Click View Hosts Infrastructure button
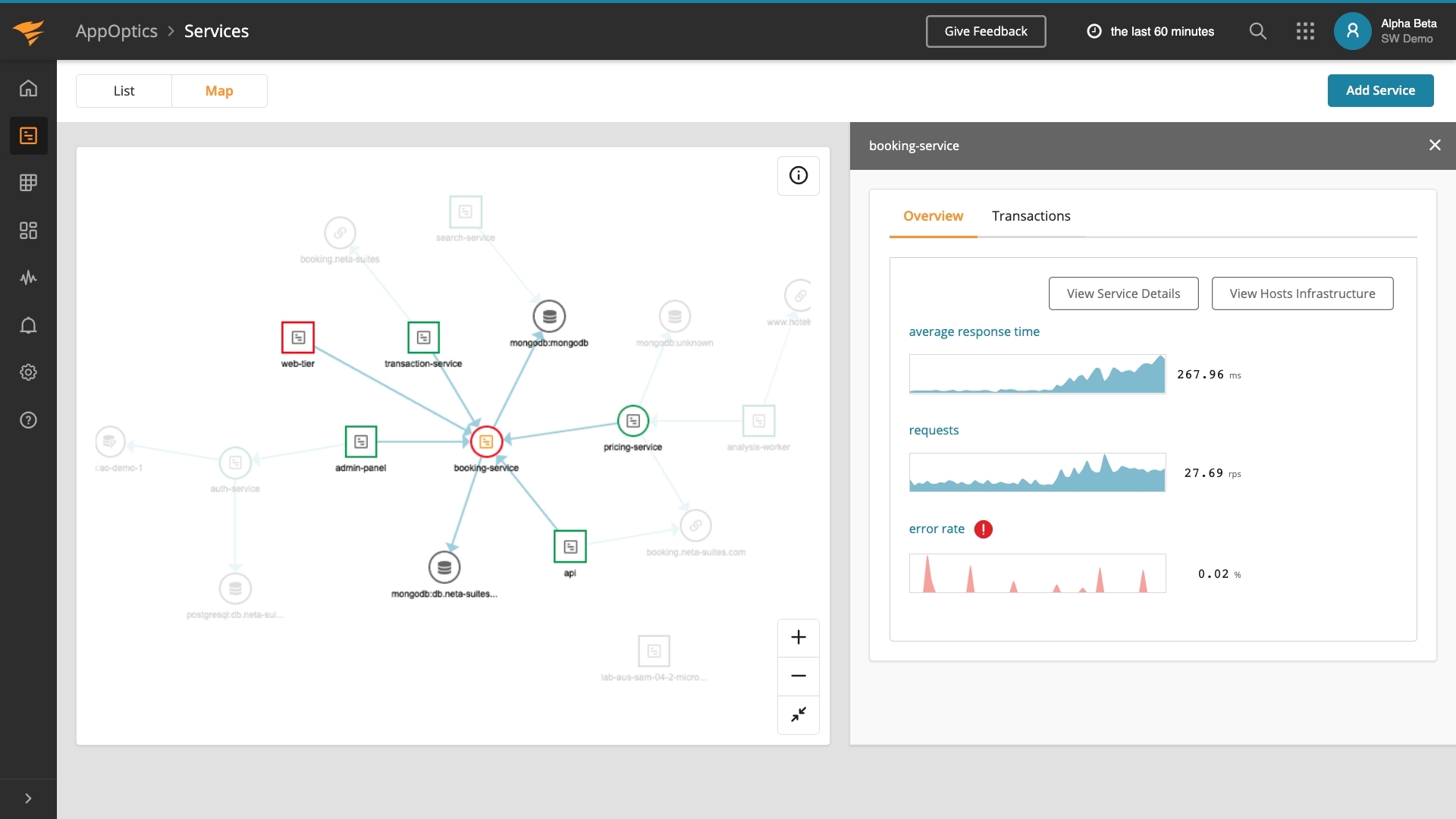Image resolution: width=1456 pixels, height=819 pixels. click(x=1302, y=293)
